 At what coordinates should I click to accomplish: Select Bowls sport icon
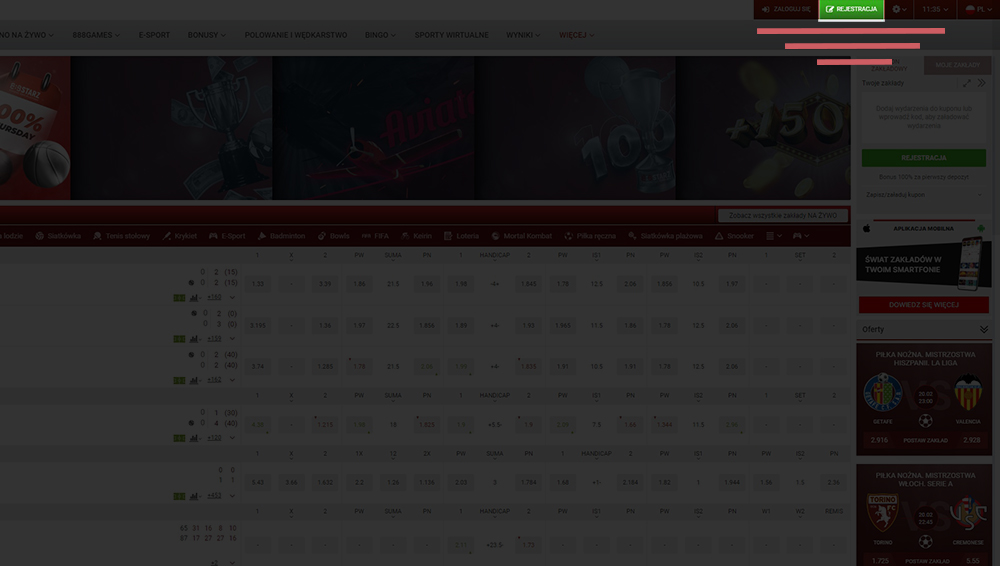pyautogui.click(x=334, y=236)
